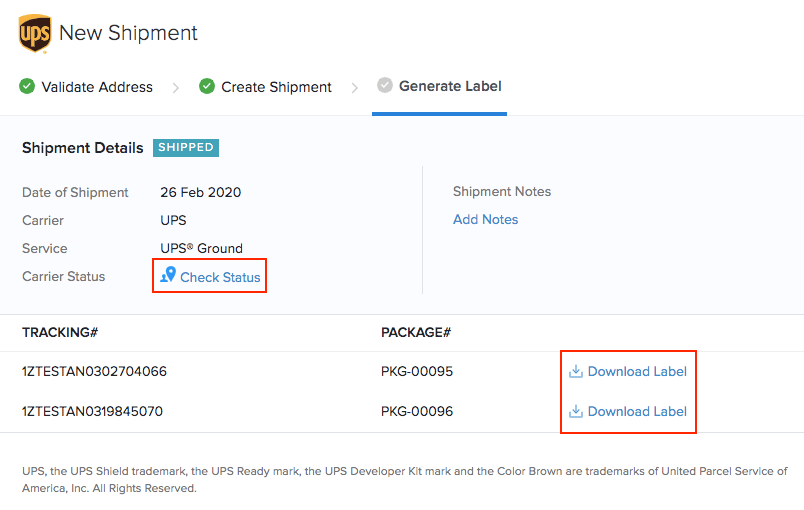Click the chevron arrow after Create Shipment

(354, 87)
